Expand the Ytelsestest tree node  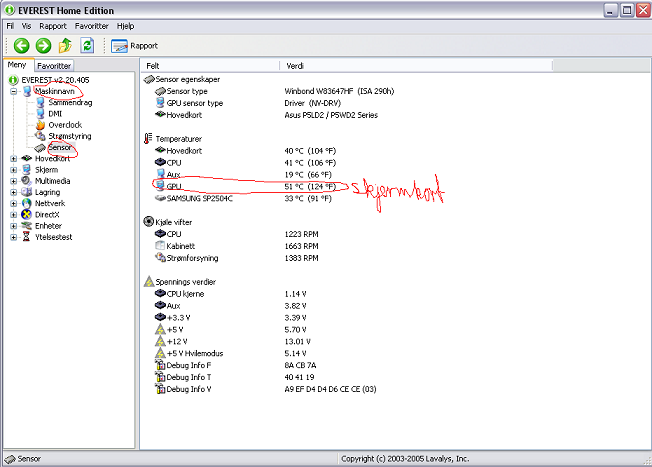13,237
